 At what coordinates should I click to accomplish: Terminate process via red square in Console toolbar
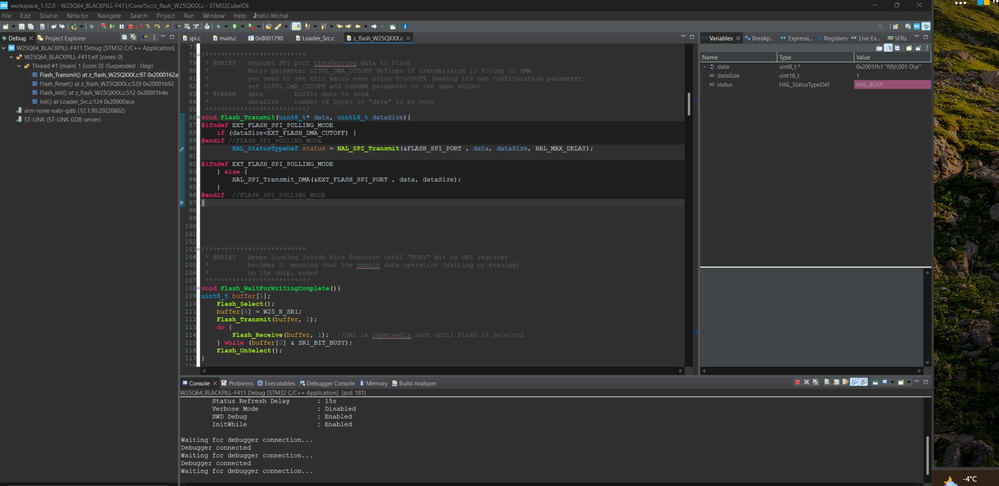(x=798, y=382)
